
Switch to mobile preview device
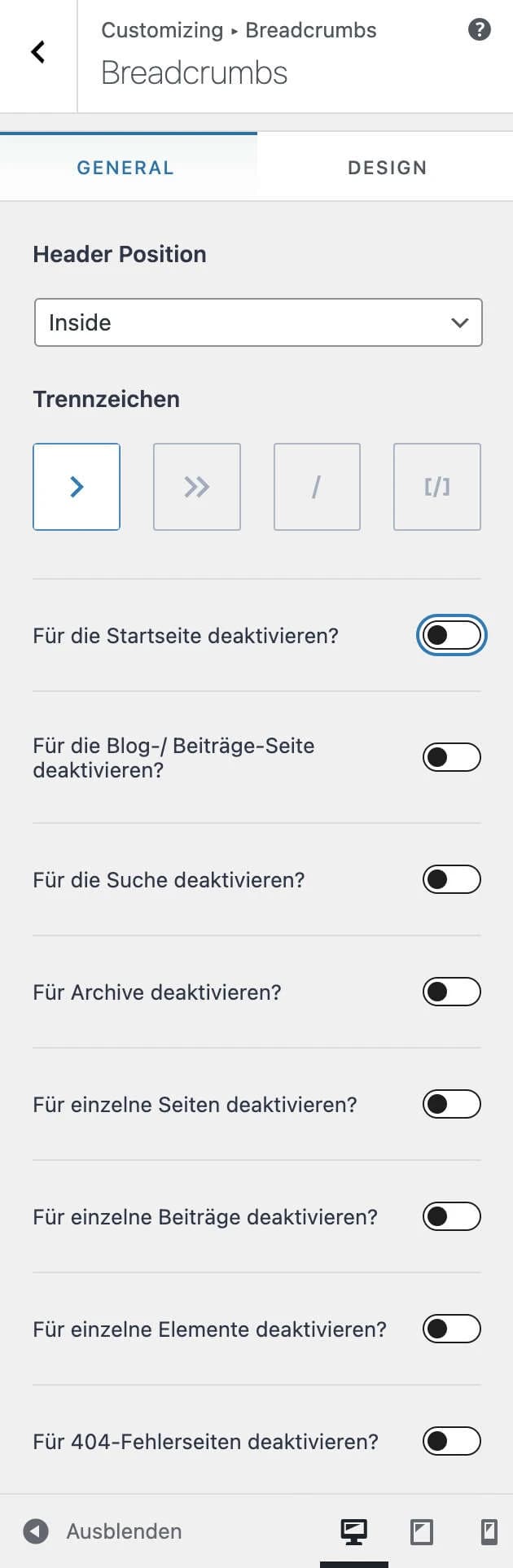489,1531
